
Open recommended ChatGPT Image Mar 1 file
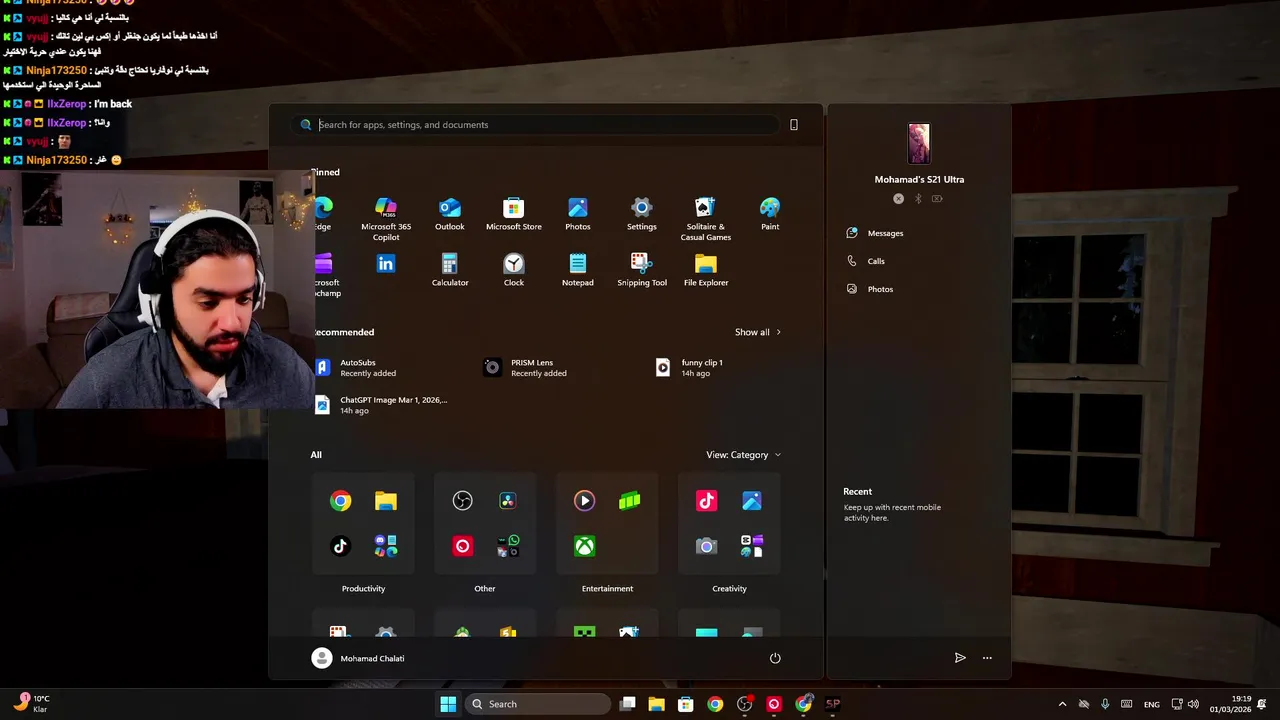click(381, 405)
